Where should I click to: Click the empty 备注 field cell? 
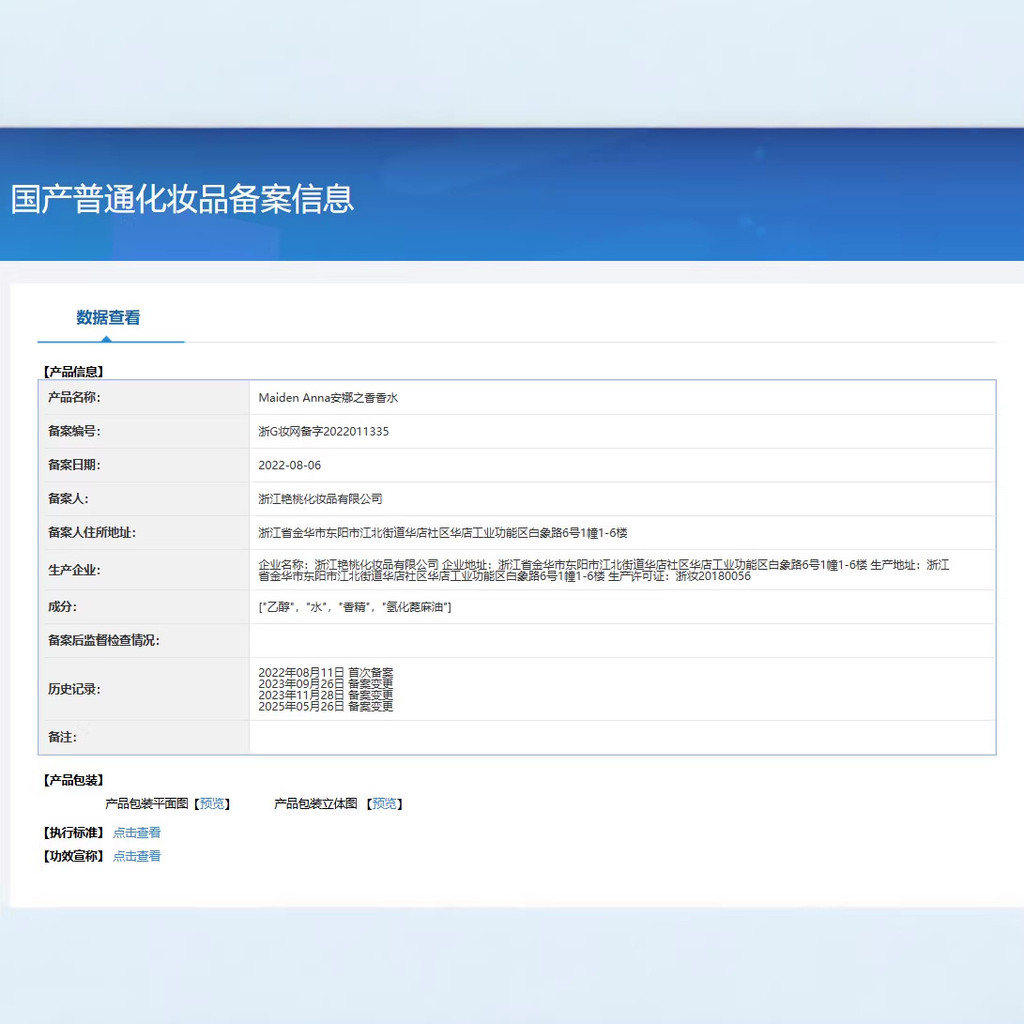pos(622,737)
